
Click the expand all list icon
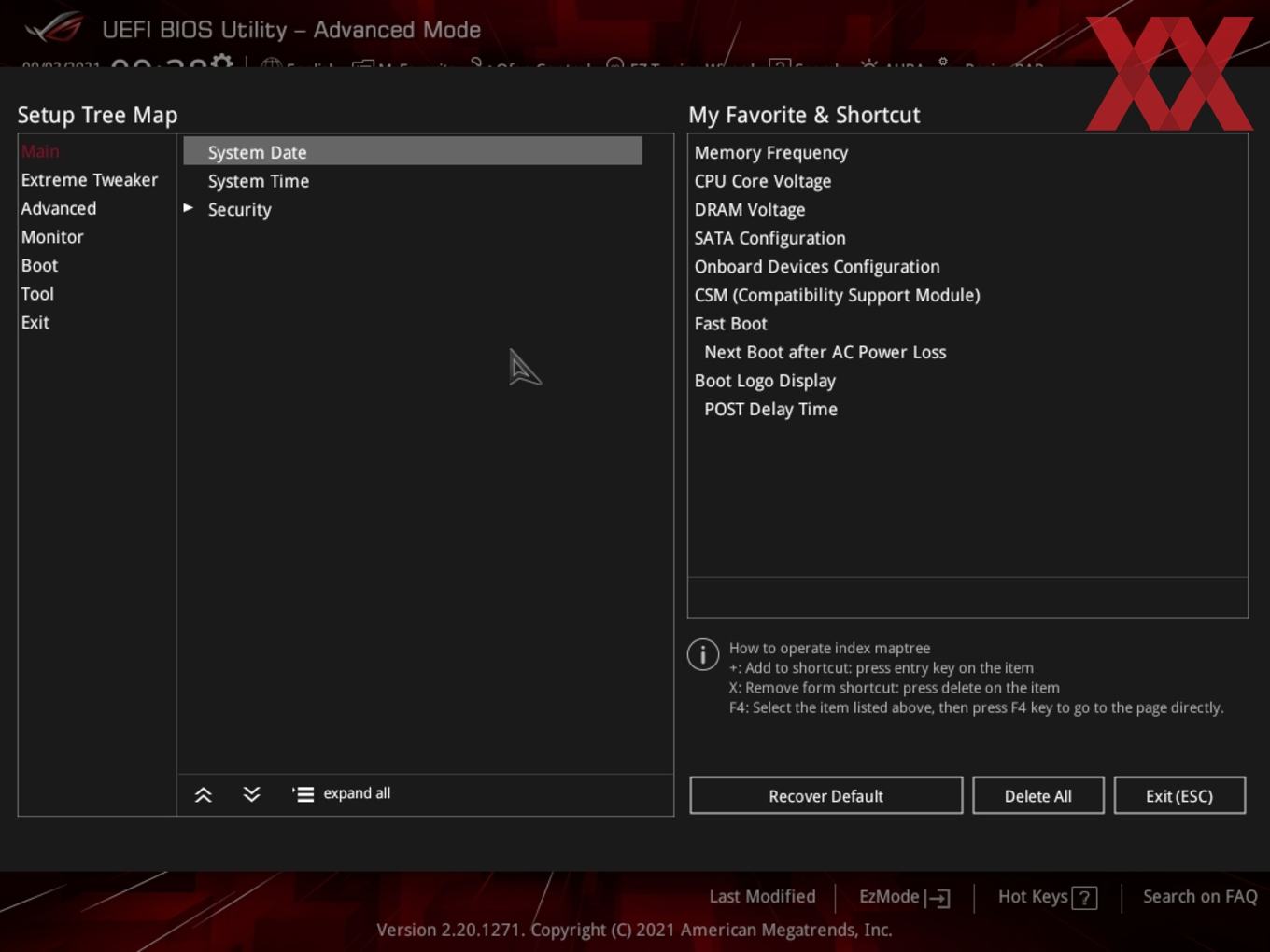tap(303, 794)
